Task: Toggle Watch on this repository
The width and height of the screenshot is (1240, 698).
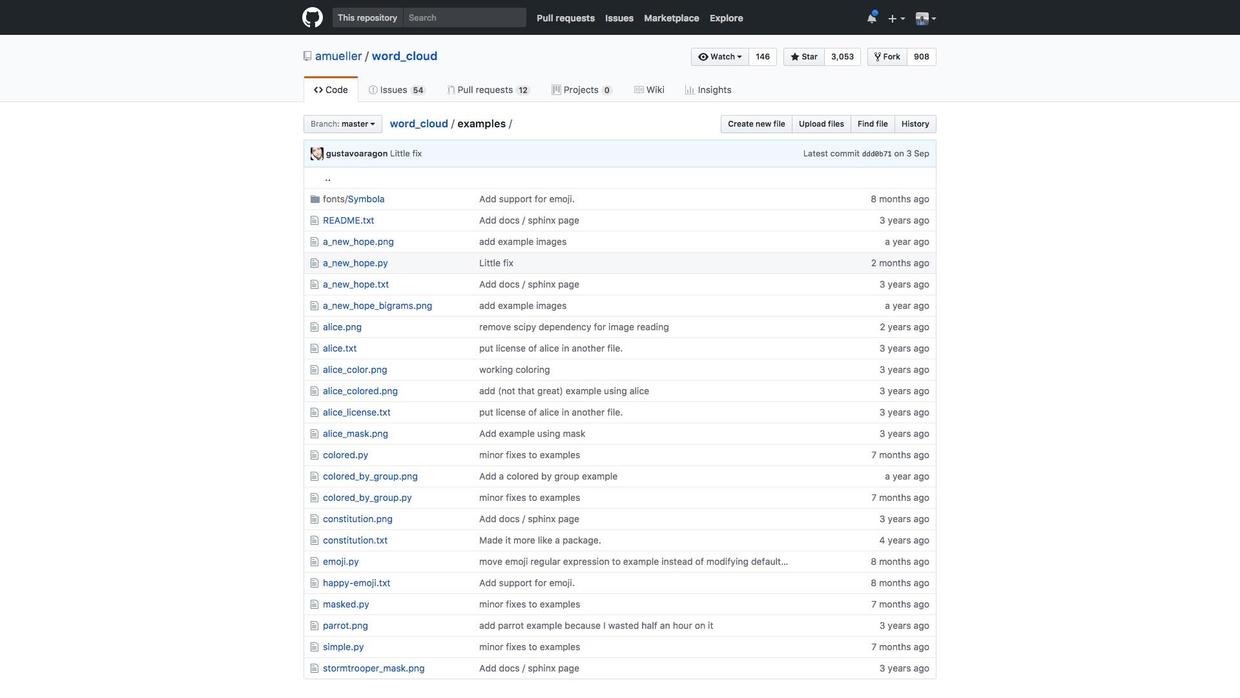Action: tap(720, 57)
